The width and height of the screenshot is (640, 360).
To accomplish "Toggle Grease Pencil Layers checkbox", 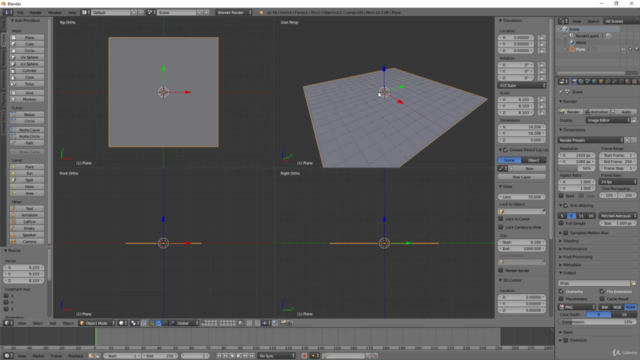I will click(505, 150).
